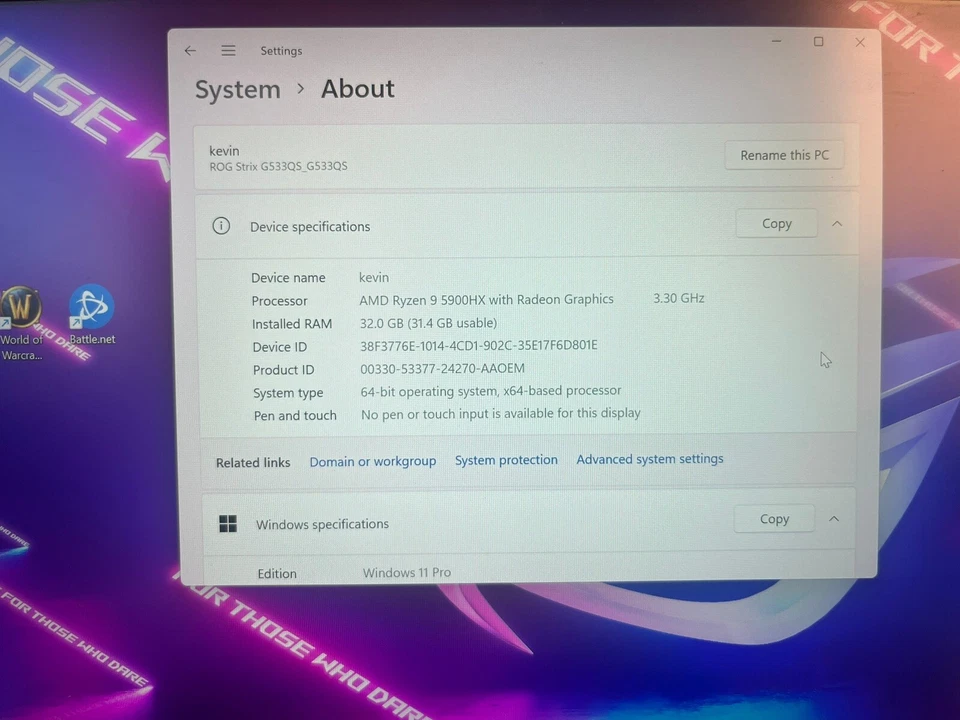
Task: Open Advanced system settings link
Action: (650, 459)
